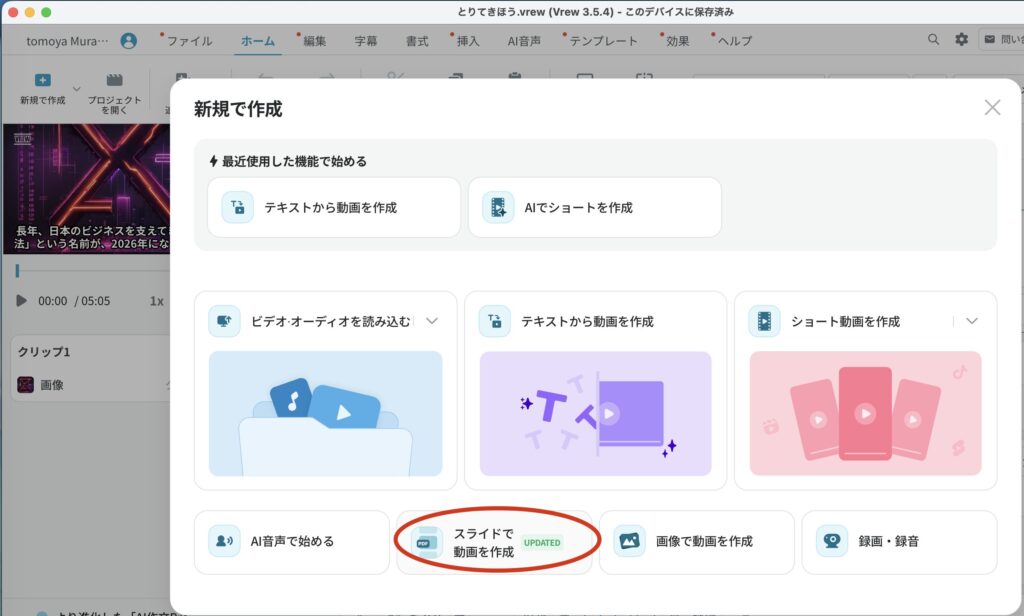
Task: Expand the ショート動画を作成 dropdown chevron
Action: 972,321
